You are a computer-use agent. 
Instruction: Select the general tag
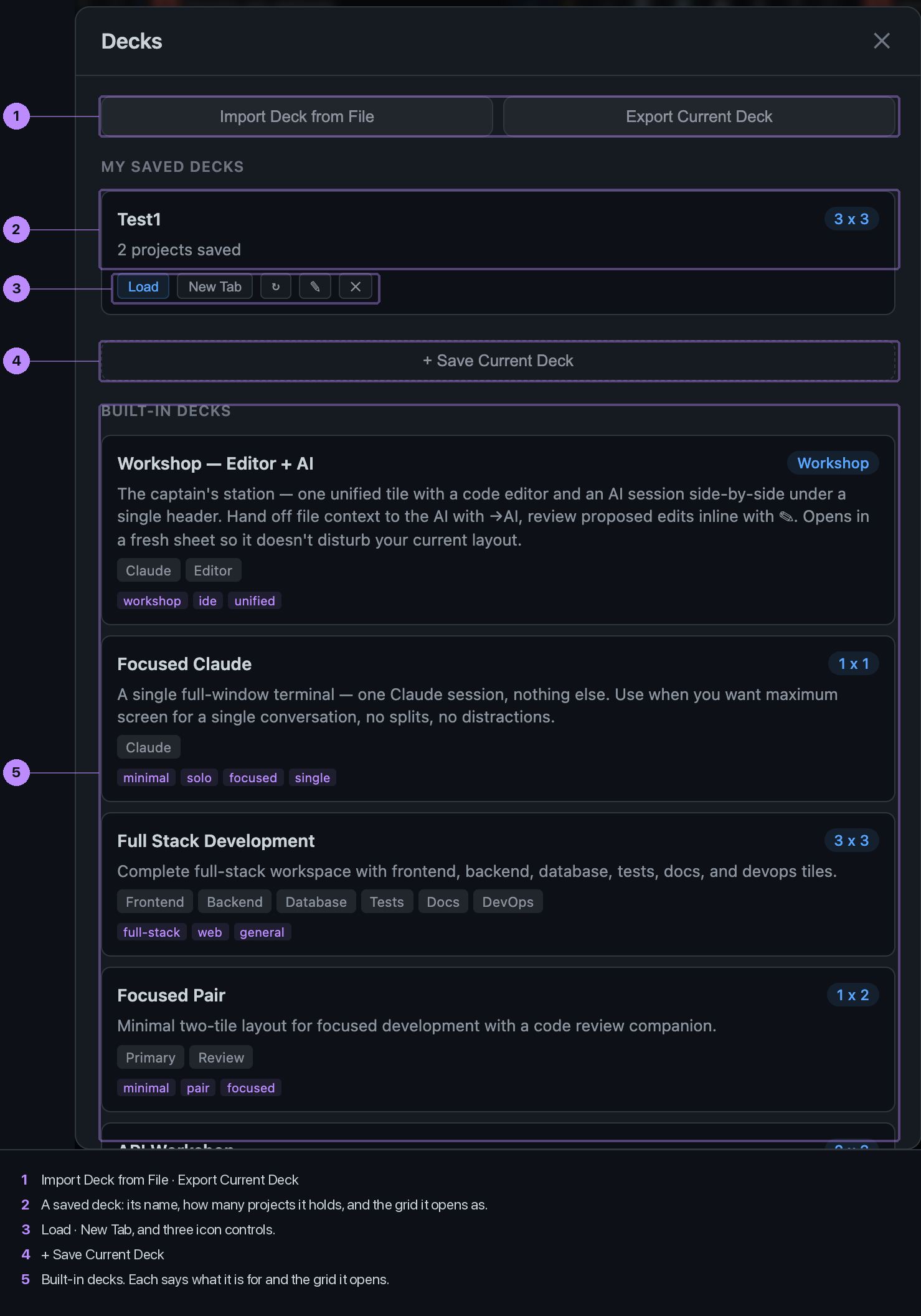(262, 932)
